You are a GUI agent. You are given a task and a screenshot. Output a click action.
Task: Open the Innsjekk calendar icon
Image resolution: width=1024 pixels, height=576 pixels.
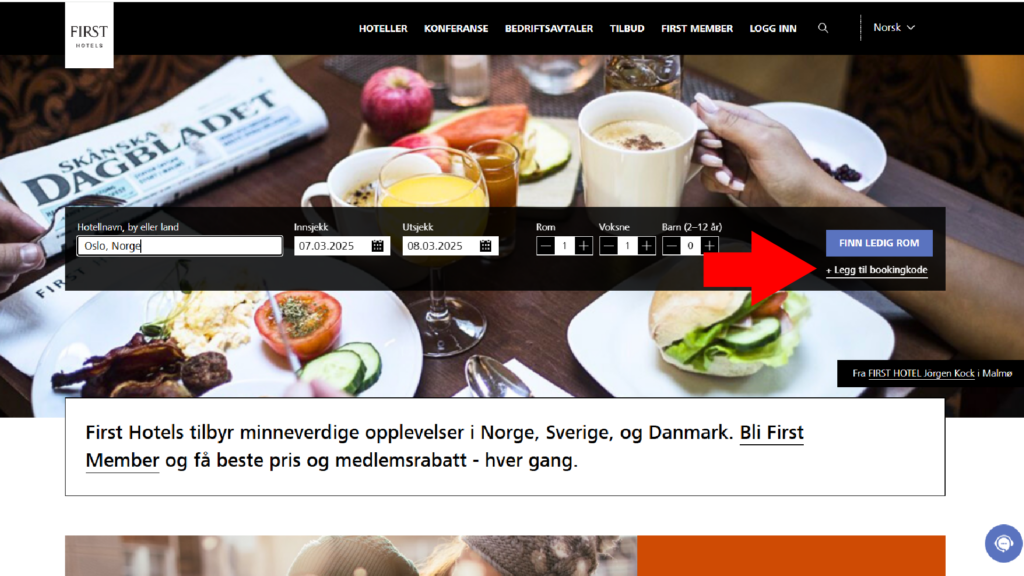pos(377,246)
